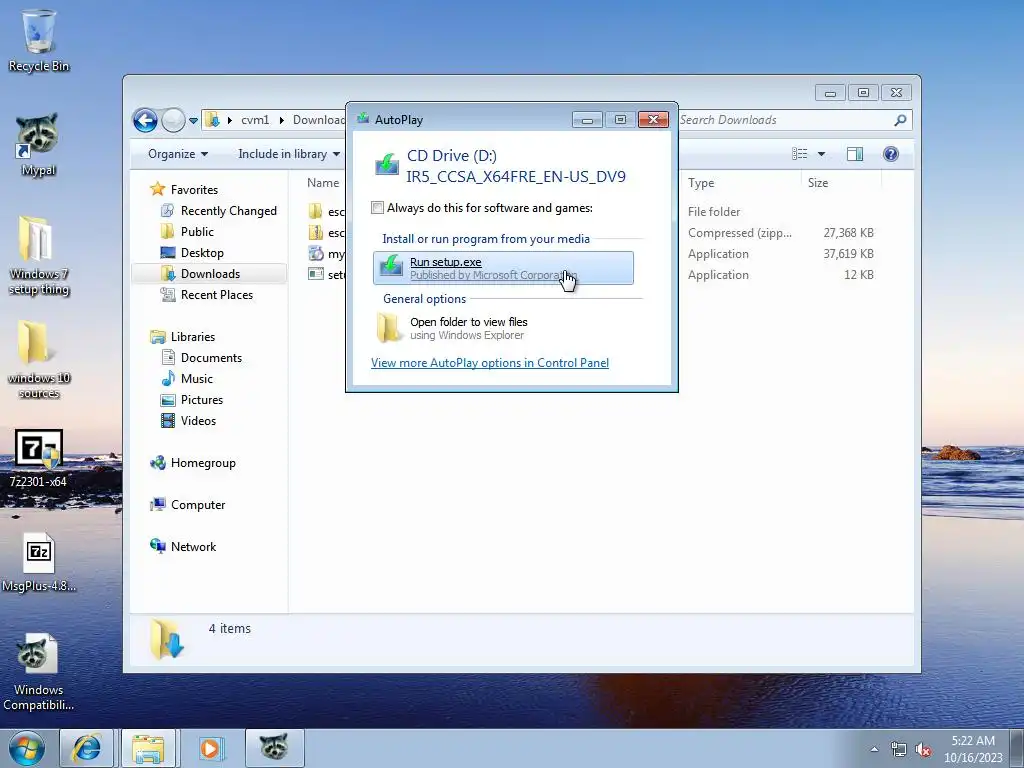The image size is (1024, 768).
Task: Click the Search Downloads field
Action: [784, 120]
